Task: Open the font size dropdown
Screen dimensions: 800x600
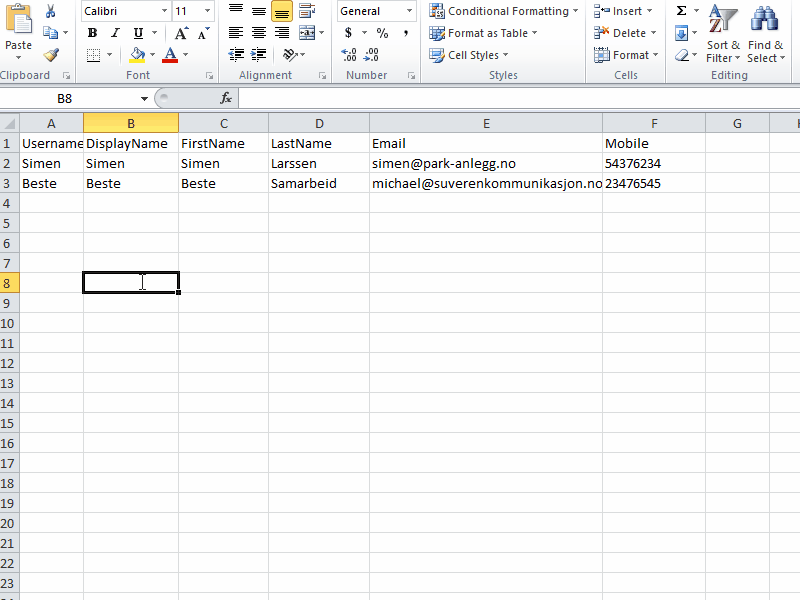Action: 205,11
